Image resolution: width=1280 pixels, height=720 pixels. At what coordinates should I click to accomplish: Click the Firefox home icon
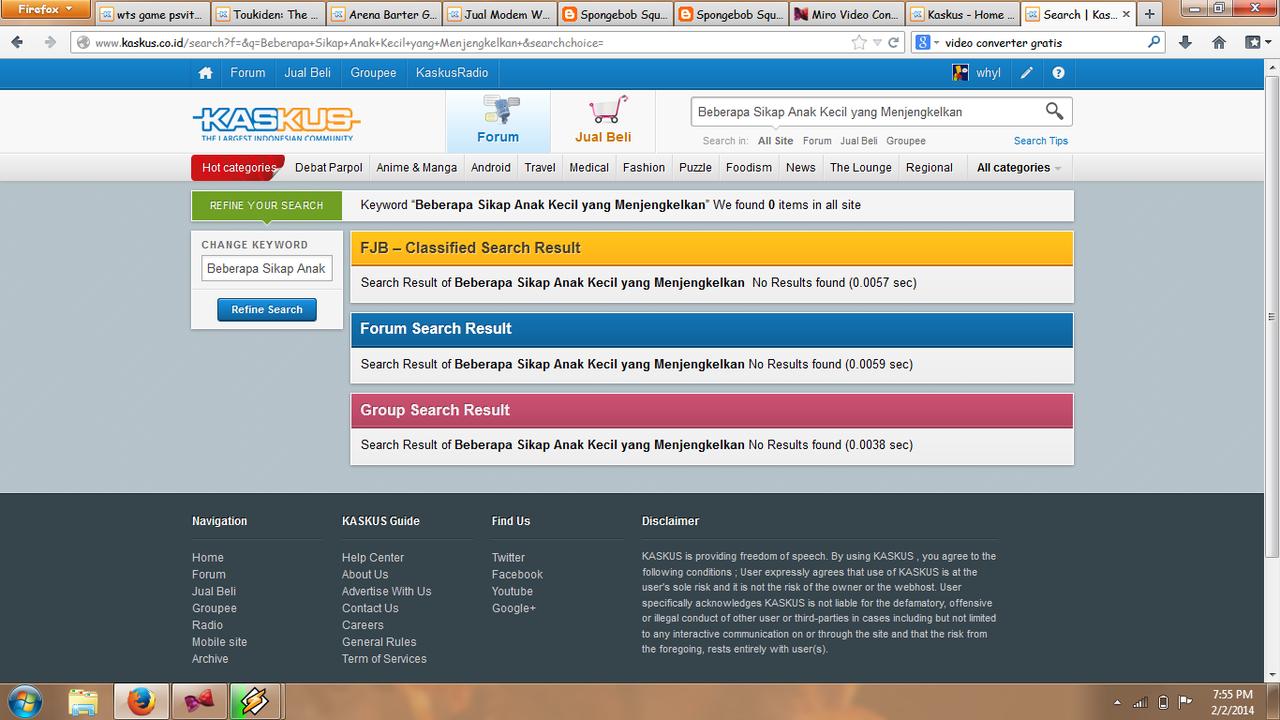[1219, 43]
